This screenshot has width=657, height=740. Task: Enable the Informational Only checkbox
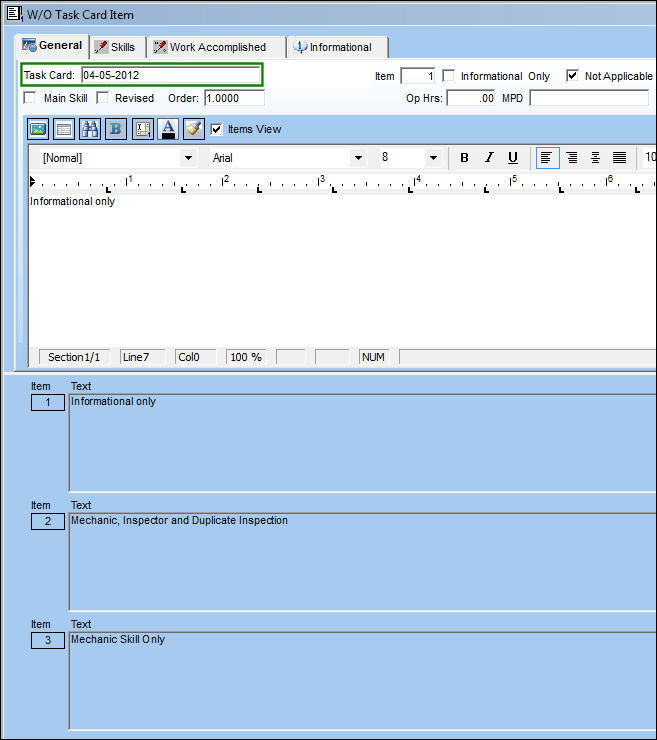coord(448,76)
